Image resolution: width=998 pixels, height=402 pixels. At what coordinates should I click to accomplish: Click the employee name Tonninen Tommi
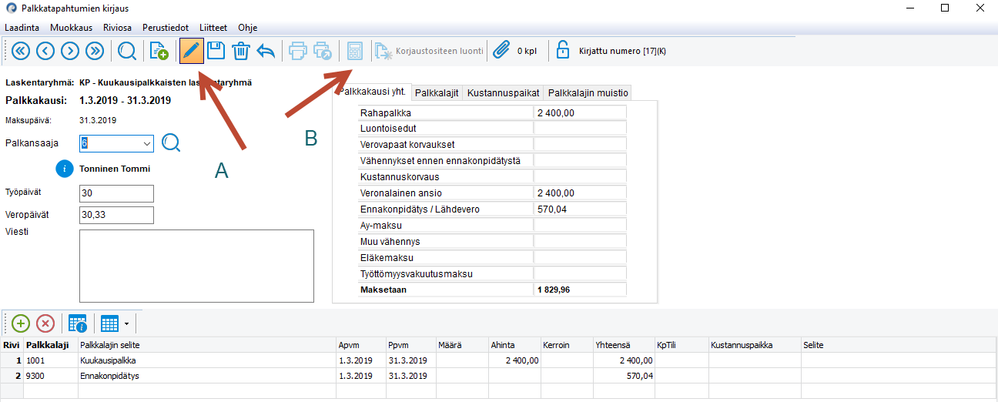point(115,169)
